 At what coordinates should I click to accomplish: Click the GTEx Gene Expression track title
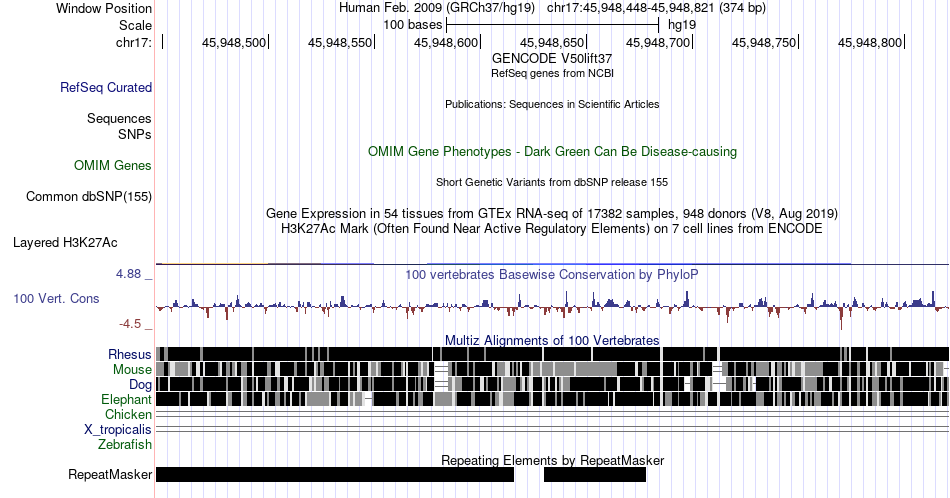coord(552,213)
